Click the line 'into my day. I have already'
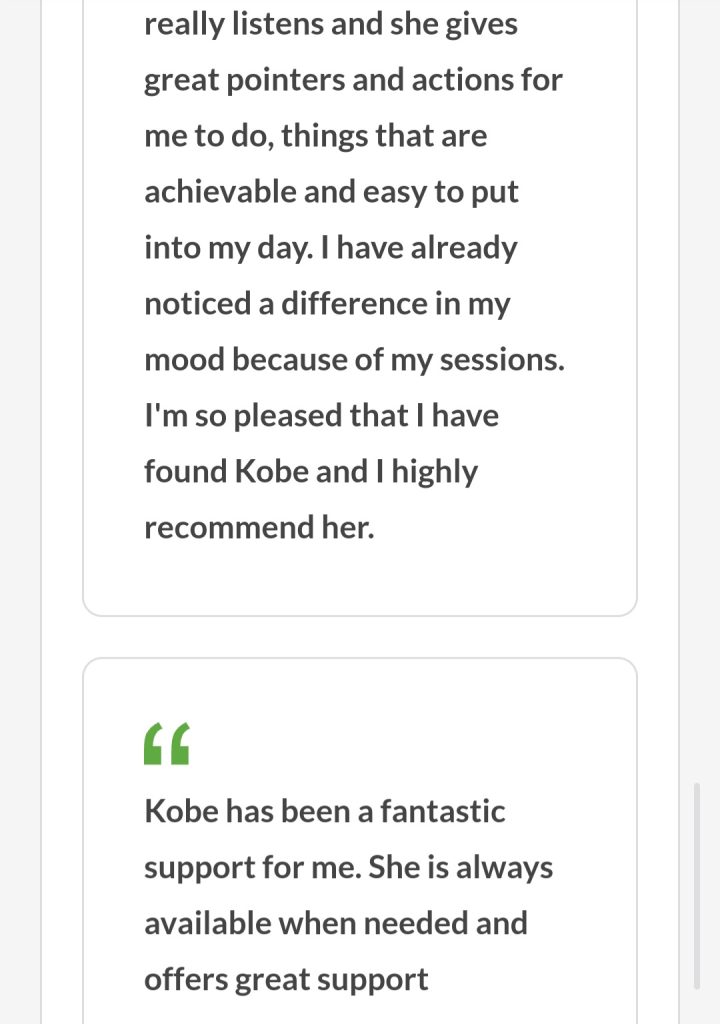 point(330,248)
